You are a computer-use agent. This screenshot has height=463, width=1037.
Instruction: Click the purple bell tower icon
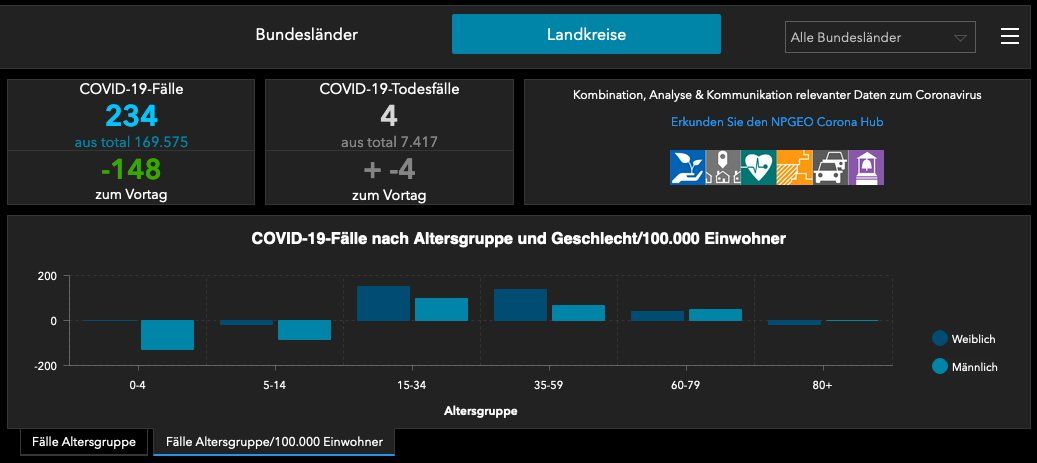coord(866,167)
